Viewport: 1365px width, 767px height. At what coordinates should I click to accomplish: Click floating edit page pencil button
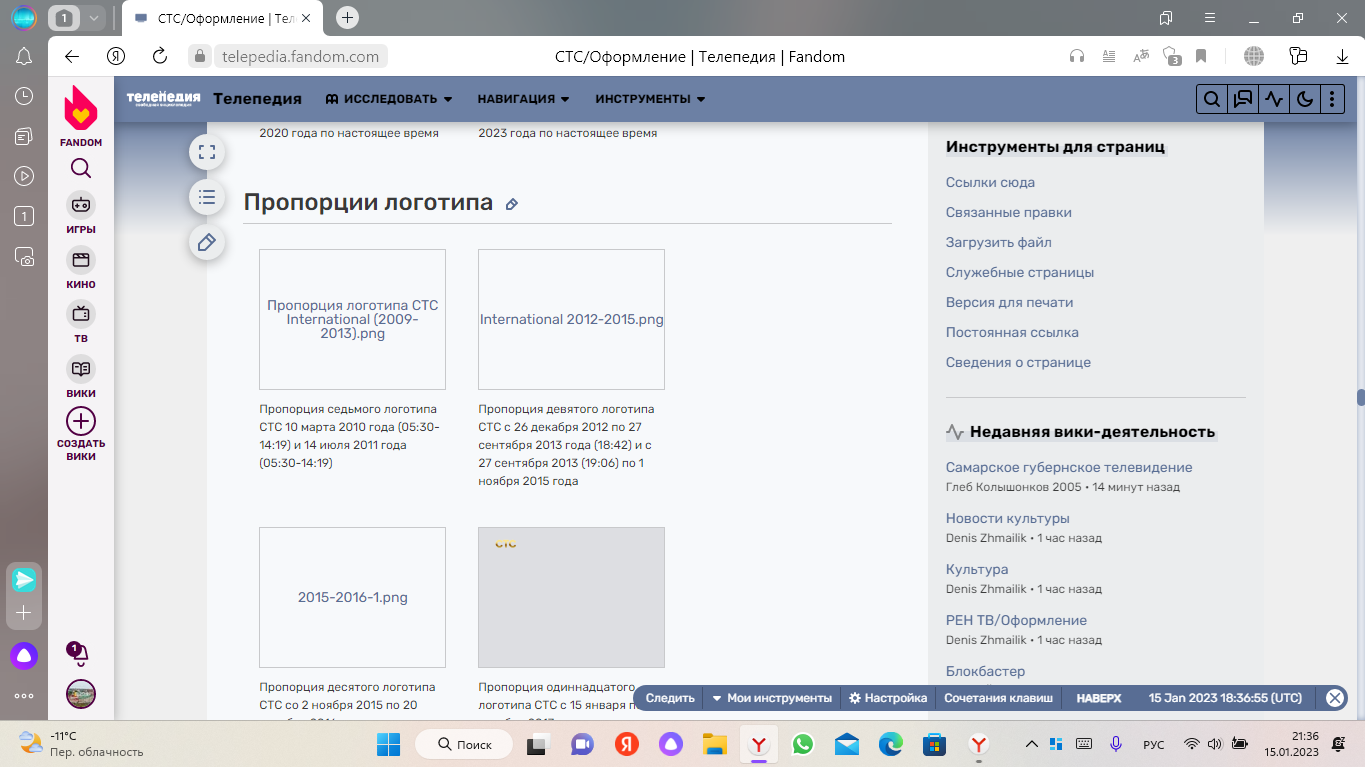pyautogui.click(x=207, y=242)
